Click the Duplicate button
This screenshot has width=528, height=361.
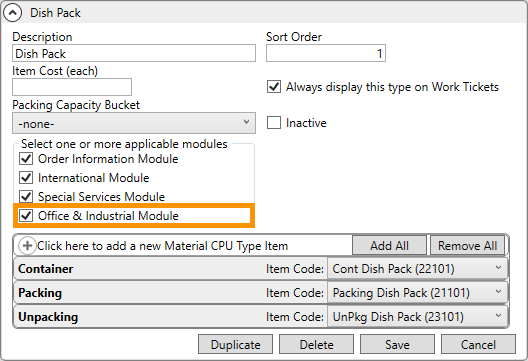coord(235,344)
